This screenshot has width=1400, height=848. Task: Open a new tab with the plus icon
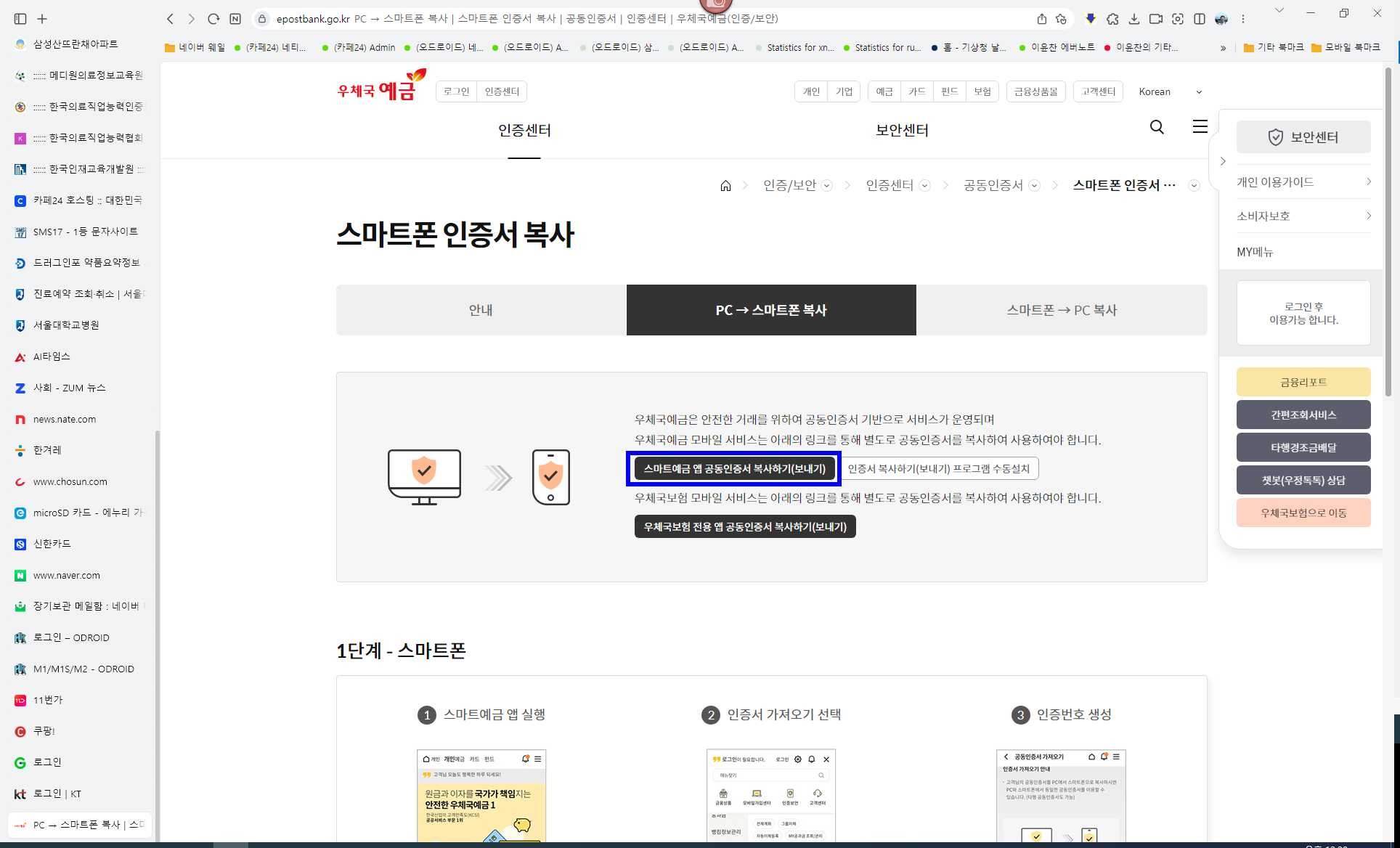point(42,19)
